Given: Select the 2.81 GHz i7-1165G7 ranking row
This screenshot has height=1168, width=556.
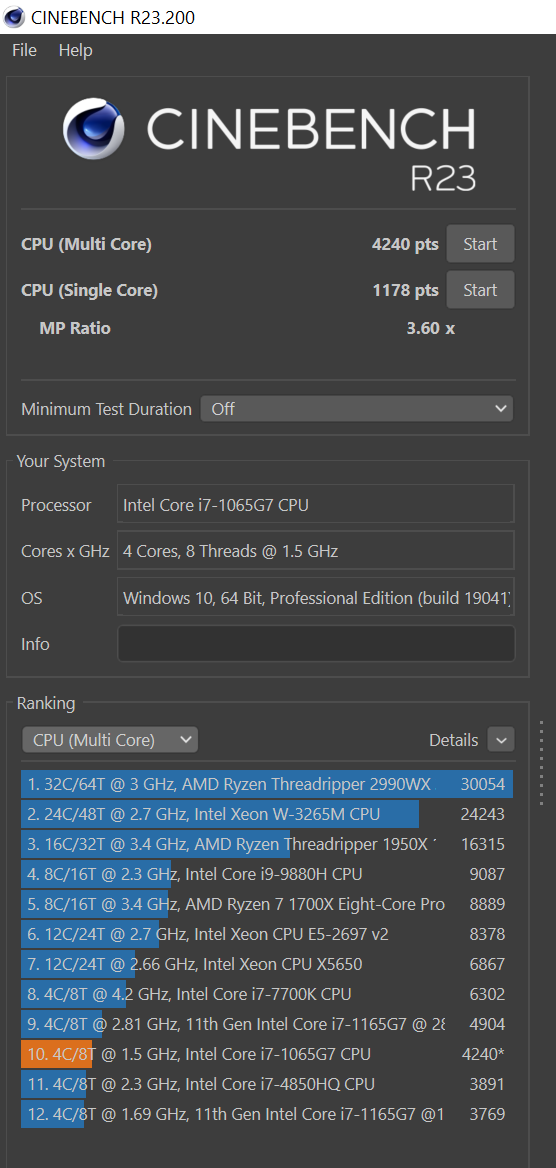Looking at the screenshot, I should (267, 1024).
